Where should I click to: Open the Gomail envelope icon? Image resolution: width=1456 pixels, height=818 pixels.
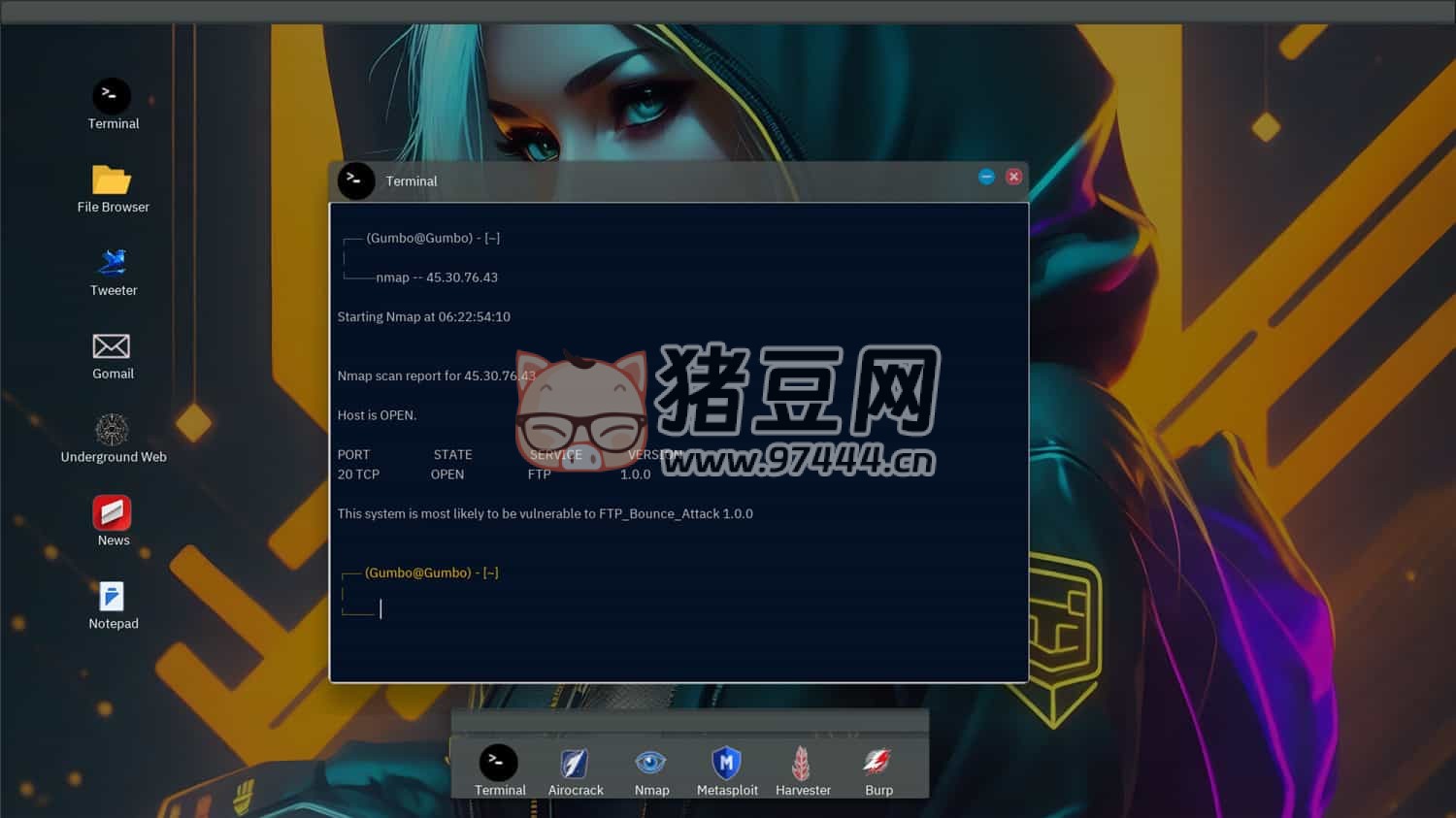[x=112, y=346]
